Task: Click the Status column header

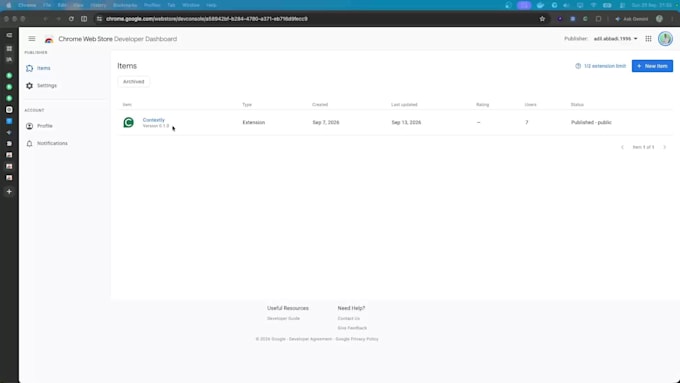Action: tap(577, 105)
